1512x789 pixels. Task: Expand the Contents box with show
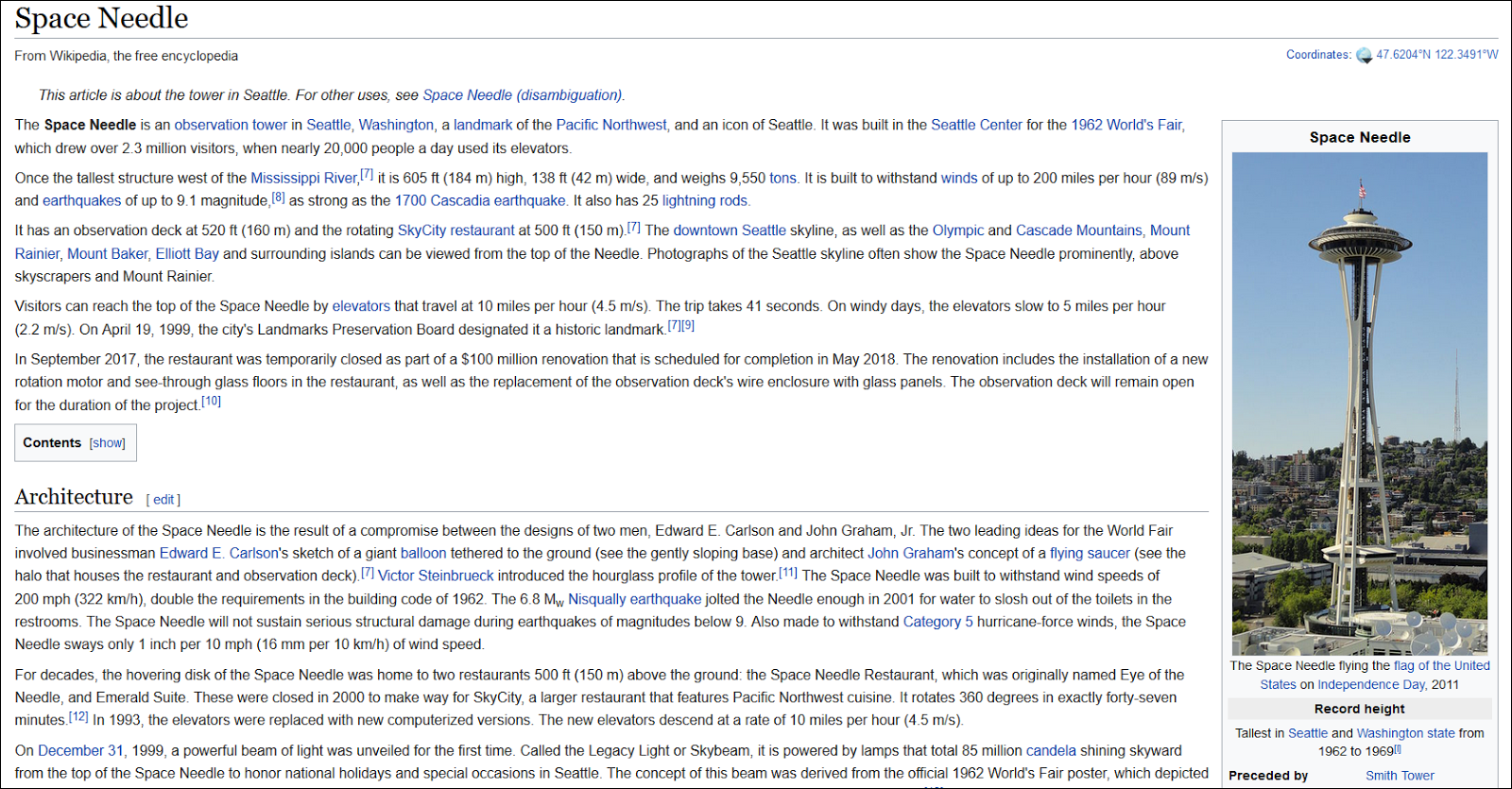107,443
